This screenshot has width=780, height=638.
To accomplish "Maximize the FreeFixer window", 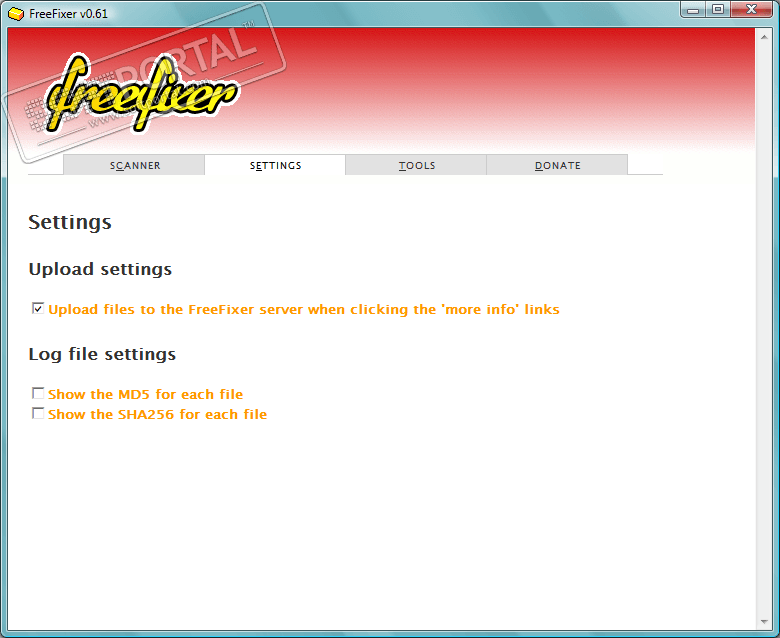I will [x=717, y=9].
